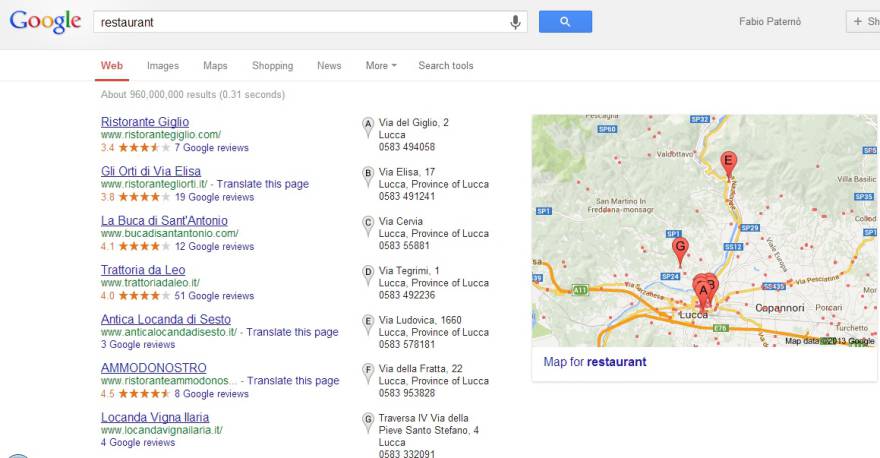Click map pin F beside Via della Fratta
This screenshot has height=458, width=880.
tap(368, 373)
